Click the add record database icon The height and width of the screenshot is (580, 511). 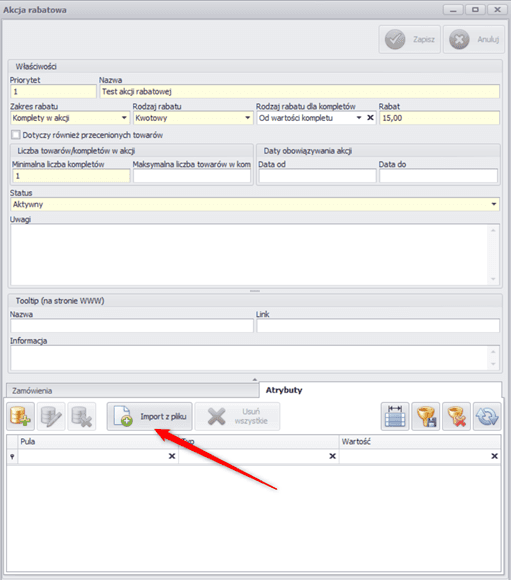20,416
